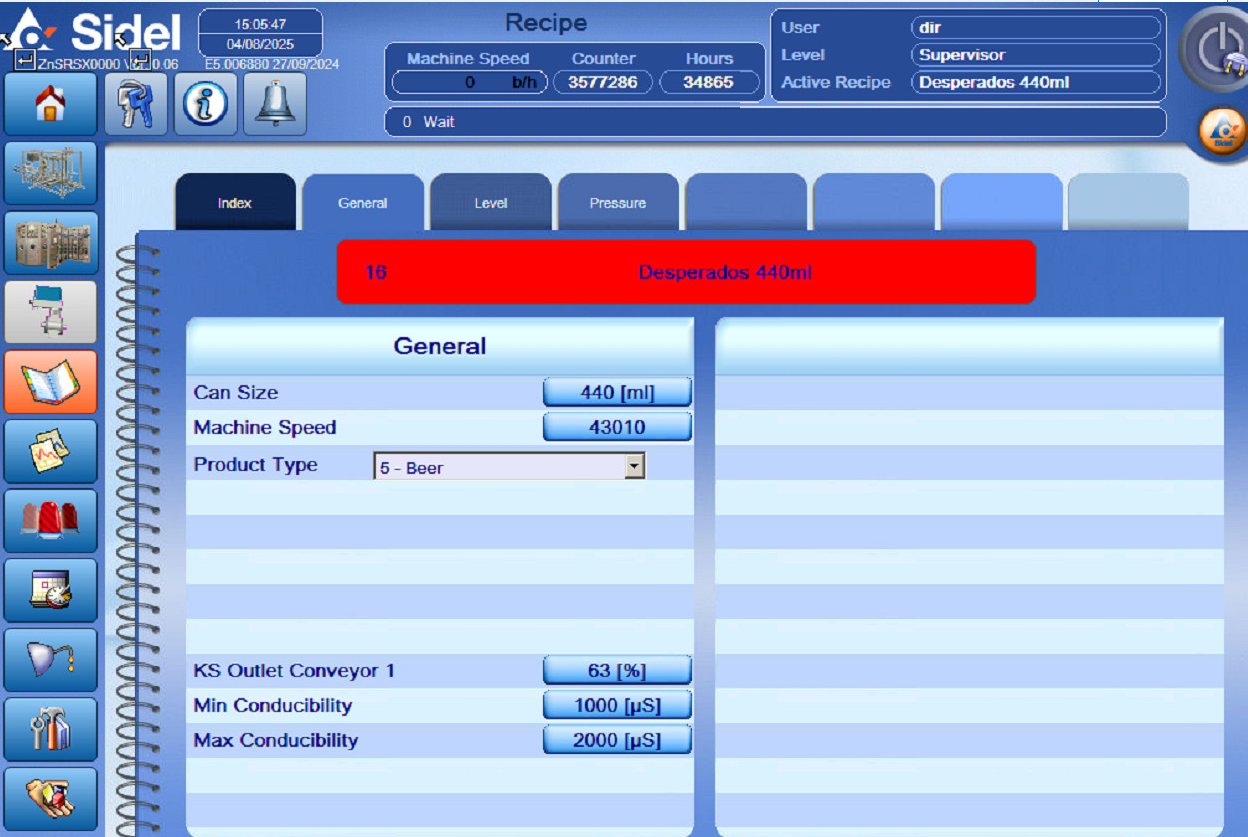Open the information icon
Screen dimensions: 1248x837
pos(205,104)
